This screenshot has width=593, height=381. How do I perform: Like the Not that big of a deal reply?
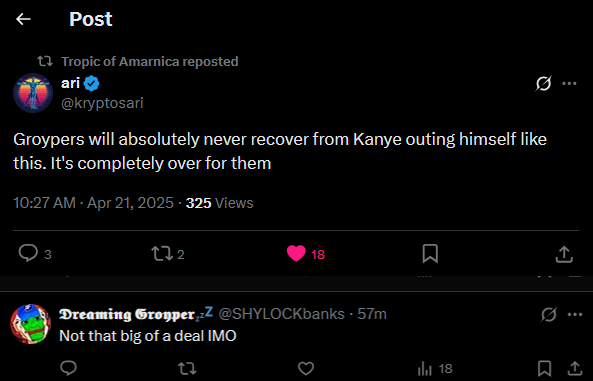point(306,368)
